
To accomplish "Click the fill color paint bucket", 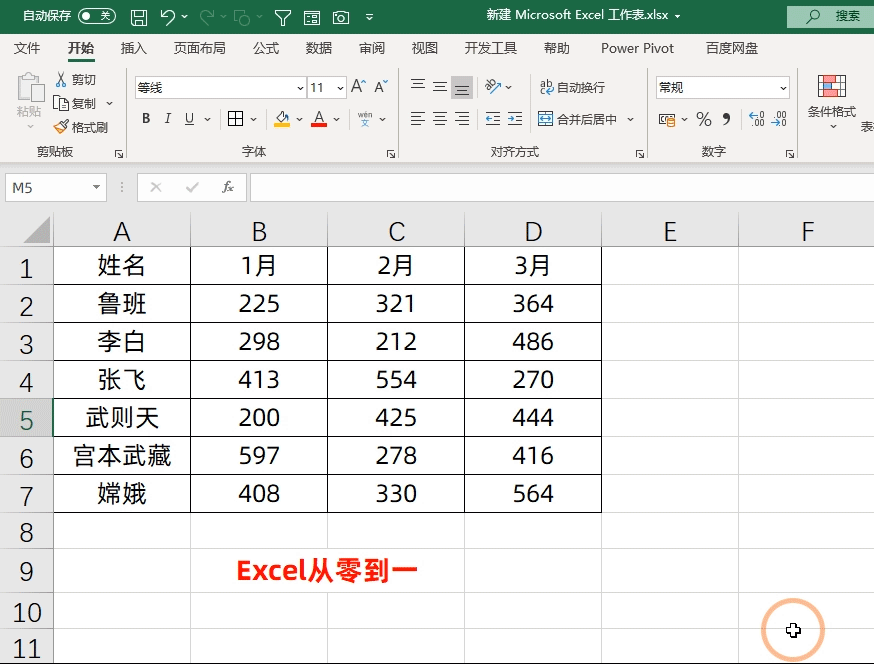I will pyautogui.click(x=282, y=119).
